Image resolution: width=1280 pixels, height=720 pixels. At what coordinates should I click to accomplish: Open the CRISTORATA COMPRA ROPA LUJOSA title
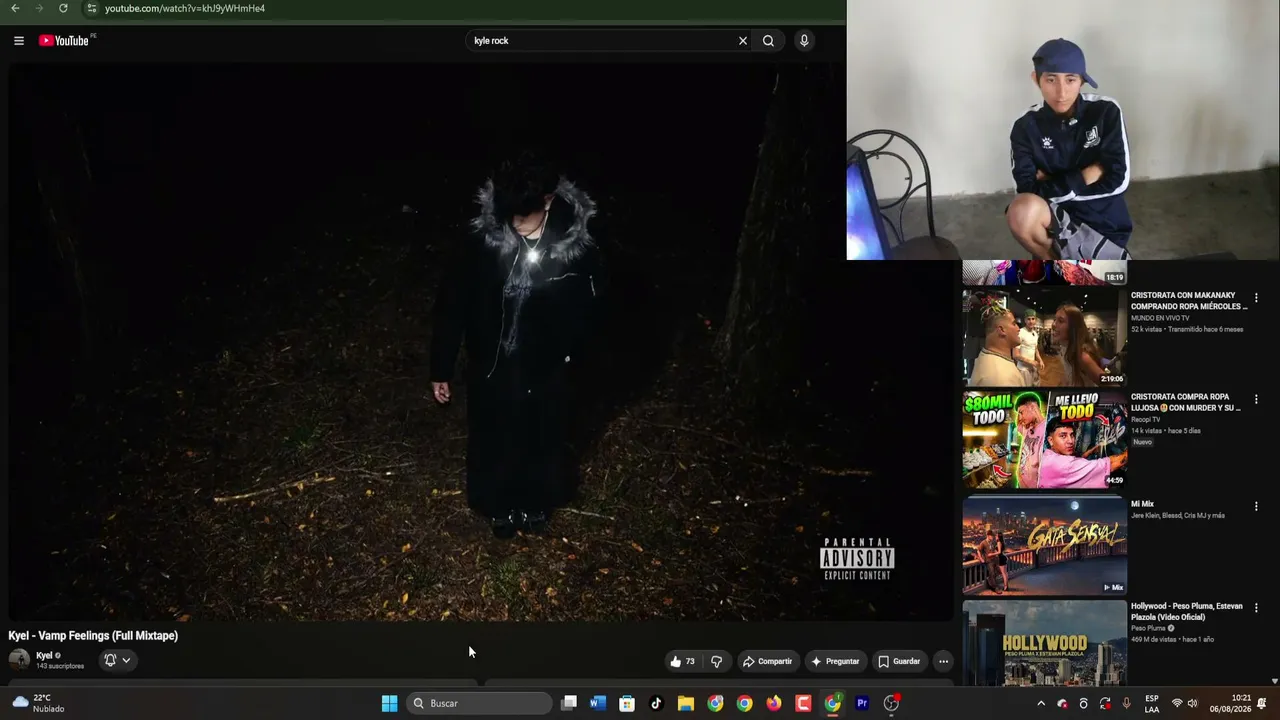click(1186, 402)
